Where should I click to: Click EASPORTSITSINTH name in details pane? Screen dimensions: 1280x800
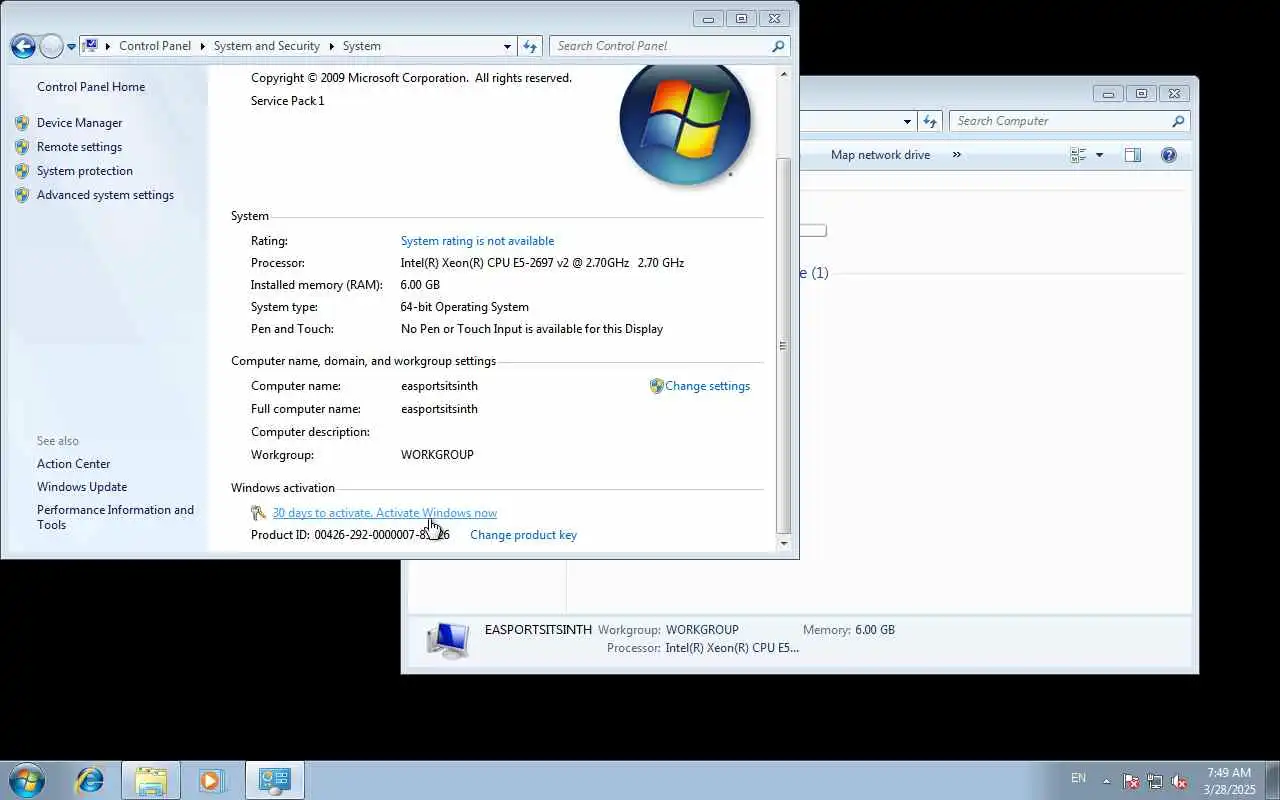pyautogui.click(x=538, y=630)
